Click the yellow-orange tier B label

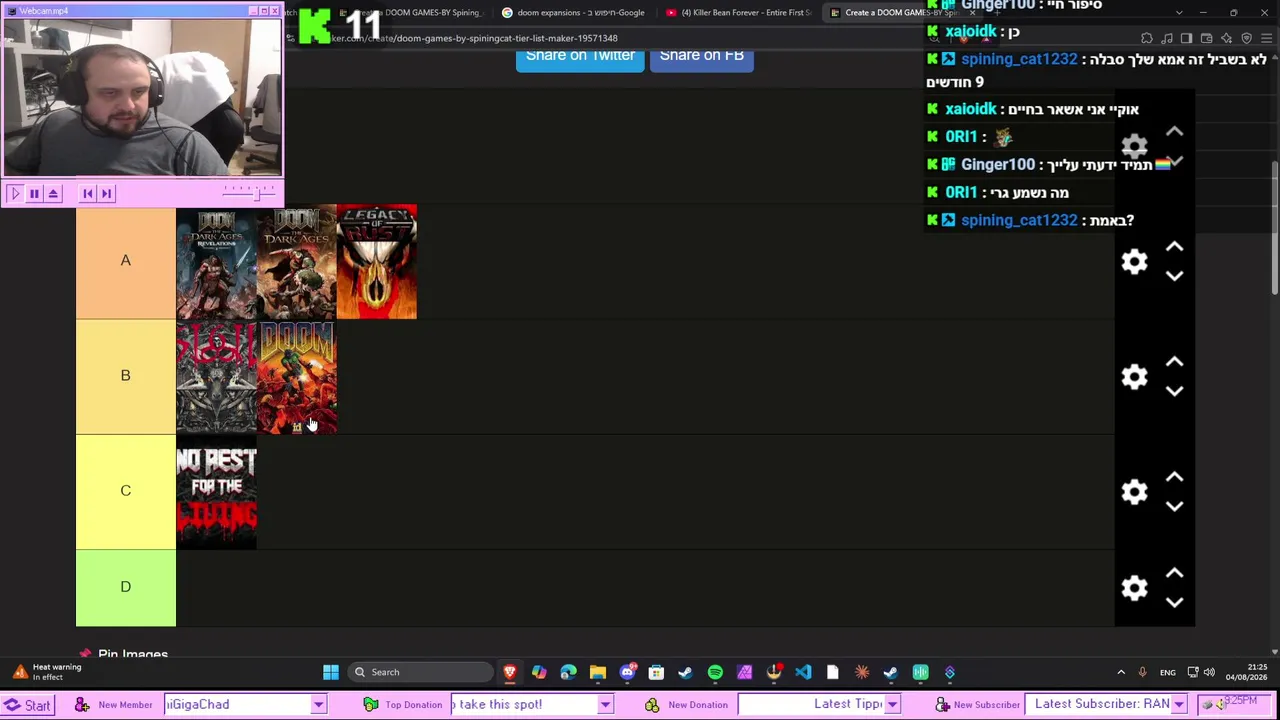(x=126, y=376)
